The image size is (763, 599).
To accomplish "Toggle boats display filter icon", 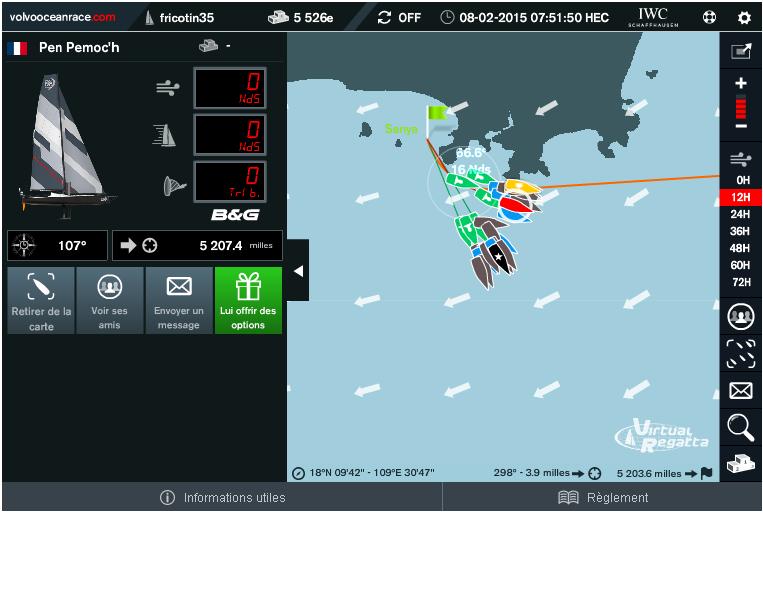I will [x=741, y=354].
